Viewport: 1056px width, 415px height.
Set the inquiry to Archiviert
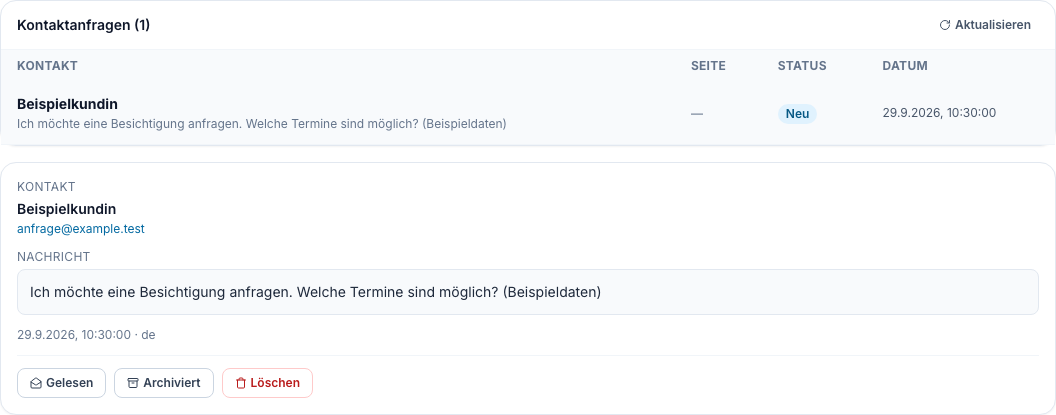[x=164, y=383]
